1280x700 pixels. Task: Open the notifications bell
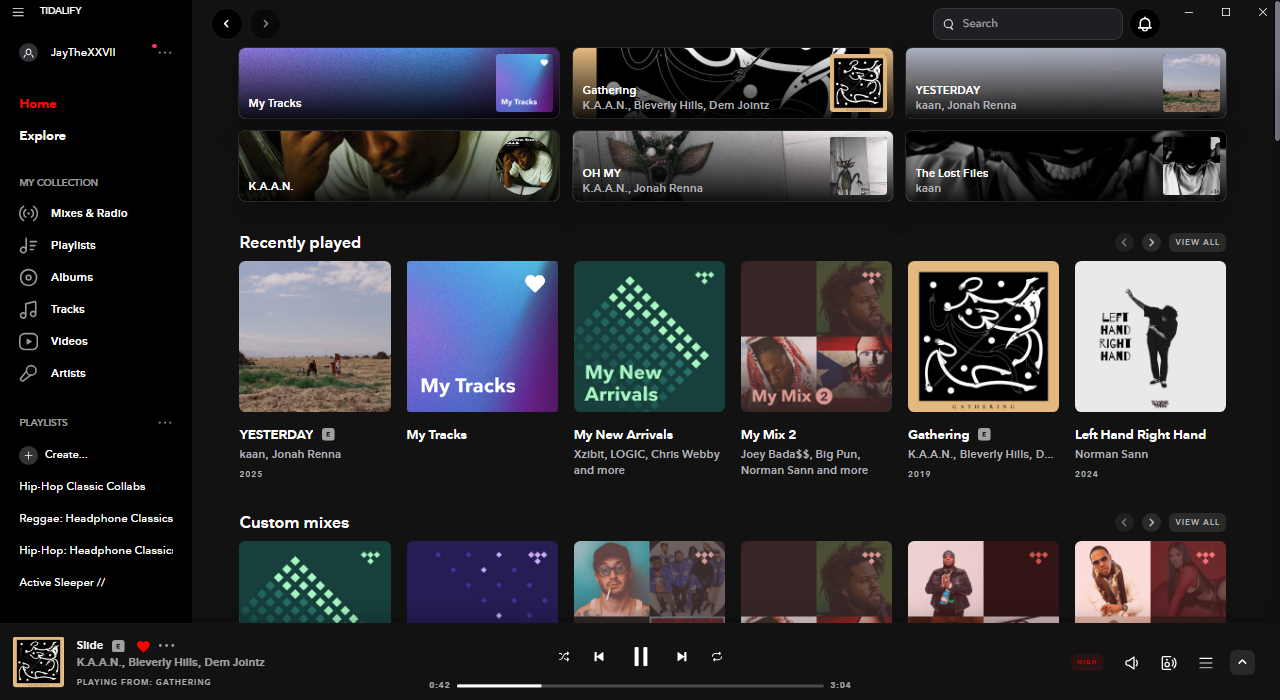1145,24
